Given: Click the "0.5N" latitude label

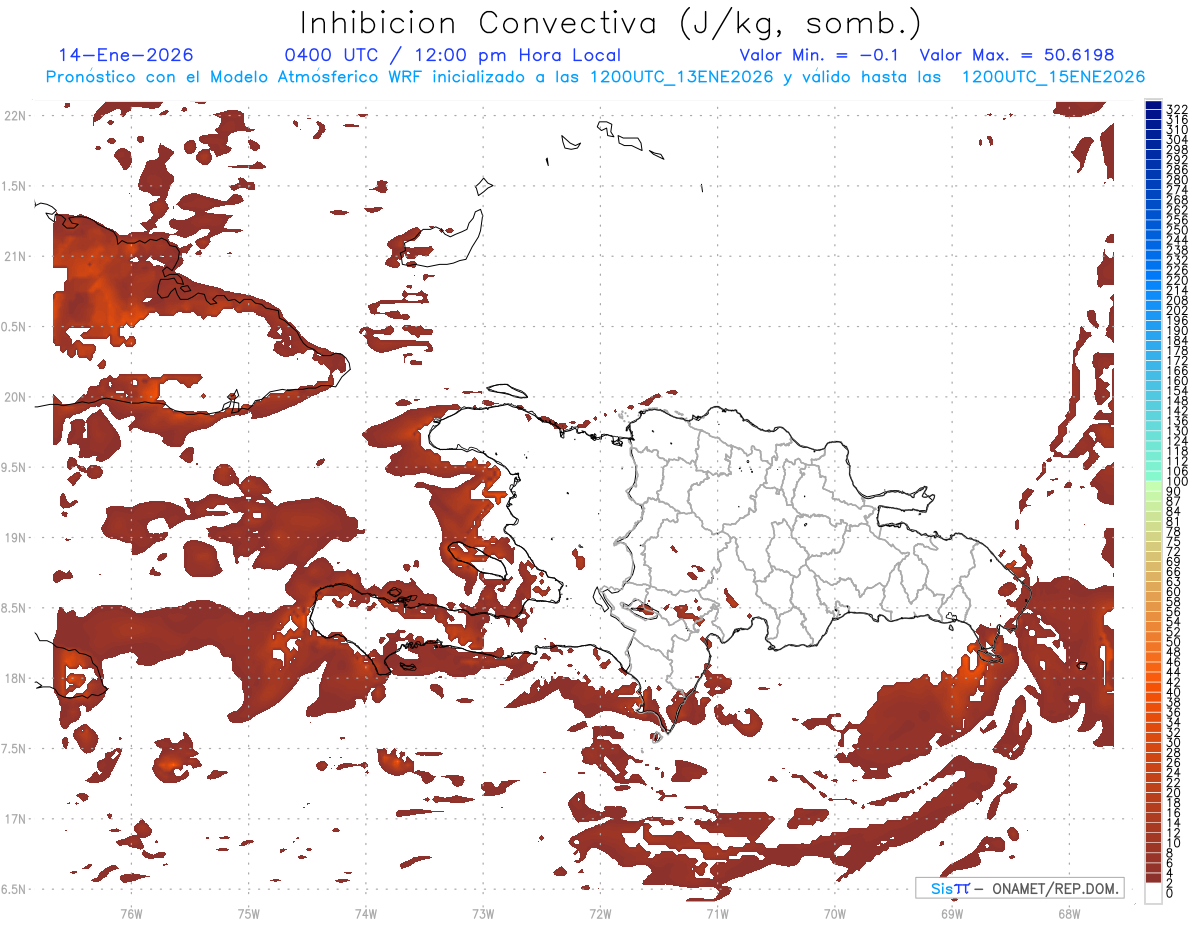Looking at the screenshot, I should 14,327.
